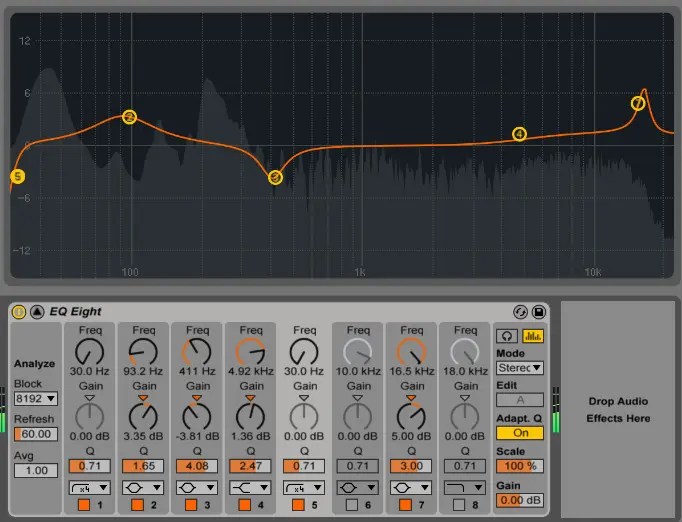
Task: Click the Drop Audio Effects Here area
Action: [618, 409]
